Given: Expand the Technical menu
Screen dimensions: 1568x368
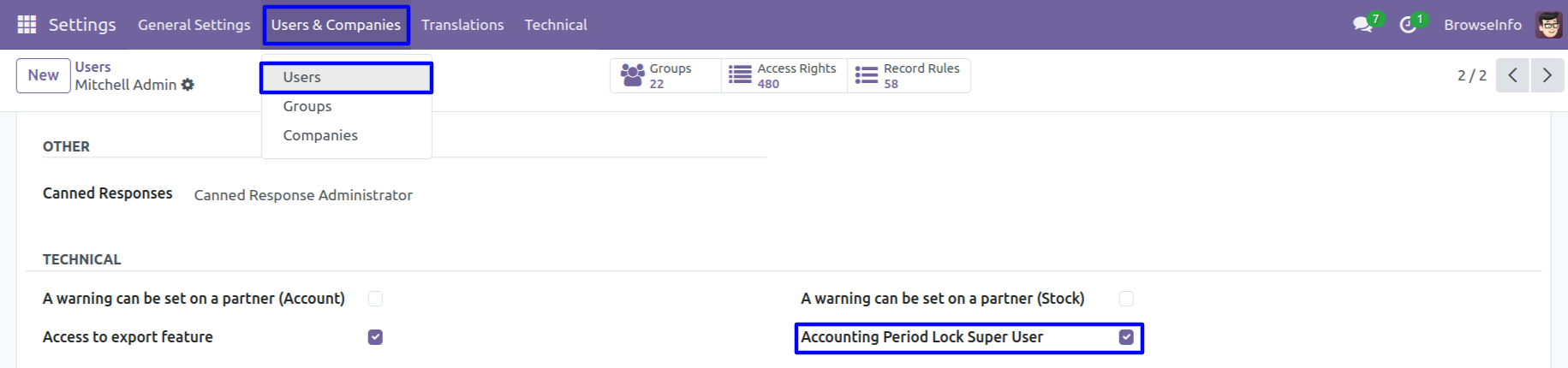Looking at the screenshot, I should tap(556, 25).
